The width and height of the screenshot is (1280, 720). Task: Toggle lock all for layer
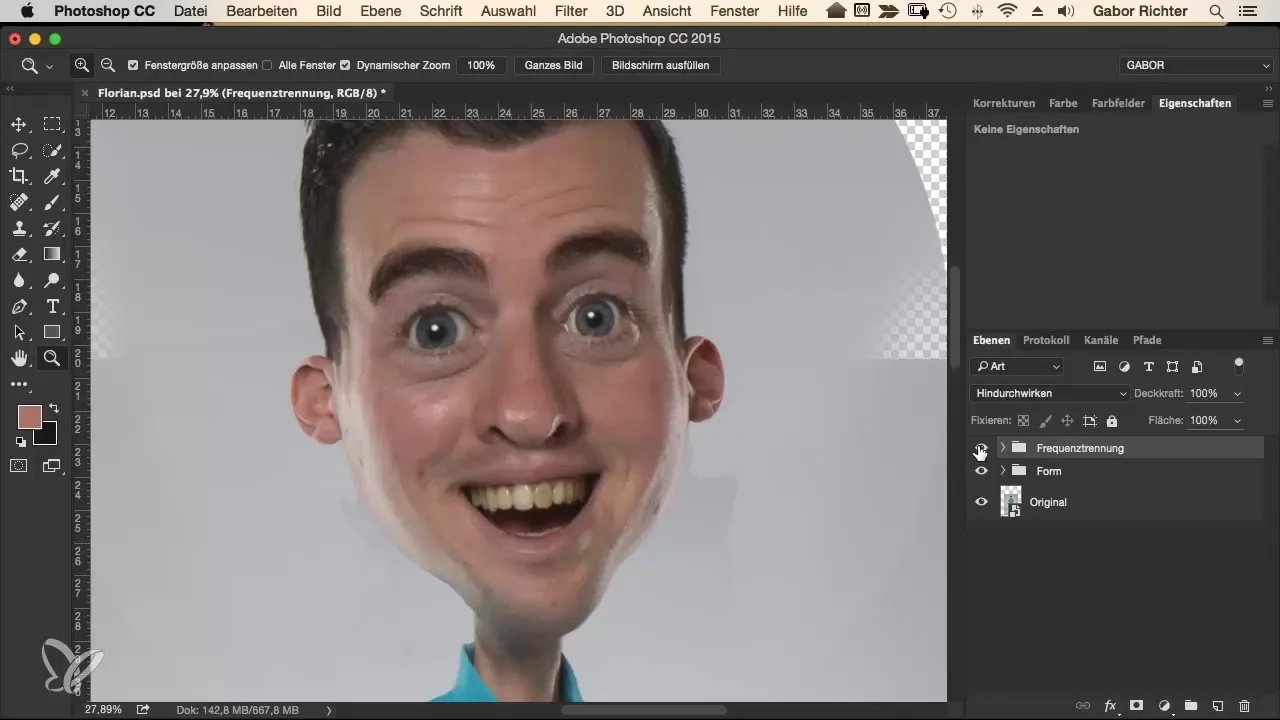click(x=1112, y=421)
